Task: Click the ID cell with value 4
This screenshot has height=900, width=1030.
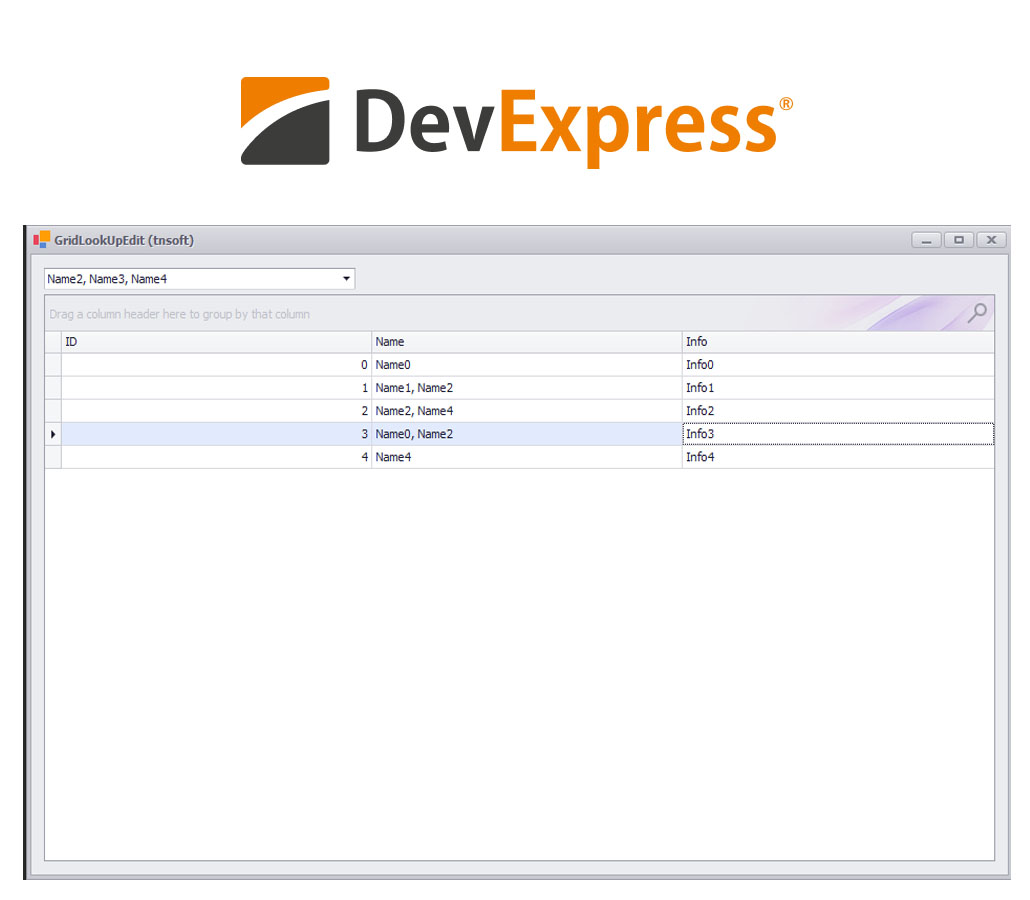Action: pyautogui.click(x=216, y=457)
